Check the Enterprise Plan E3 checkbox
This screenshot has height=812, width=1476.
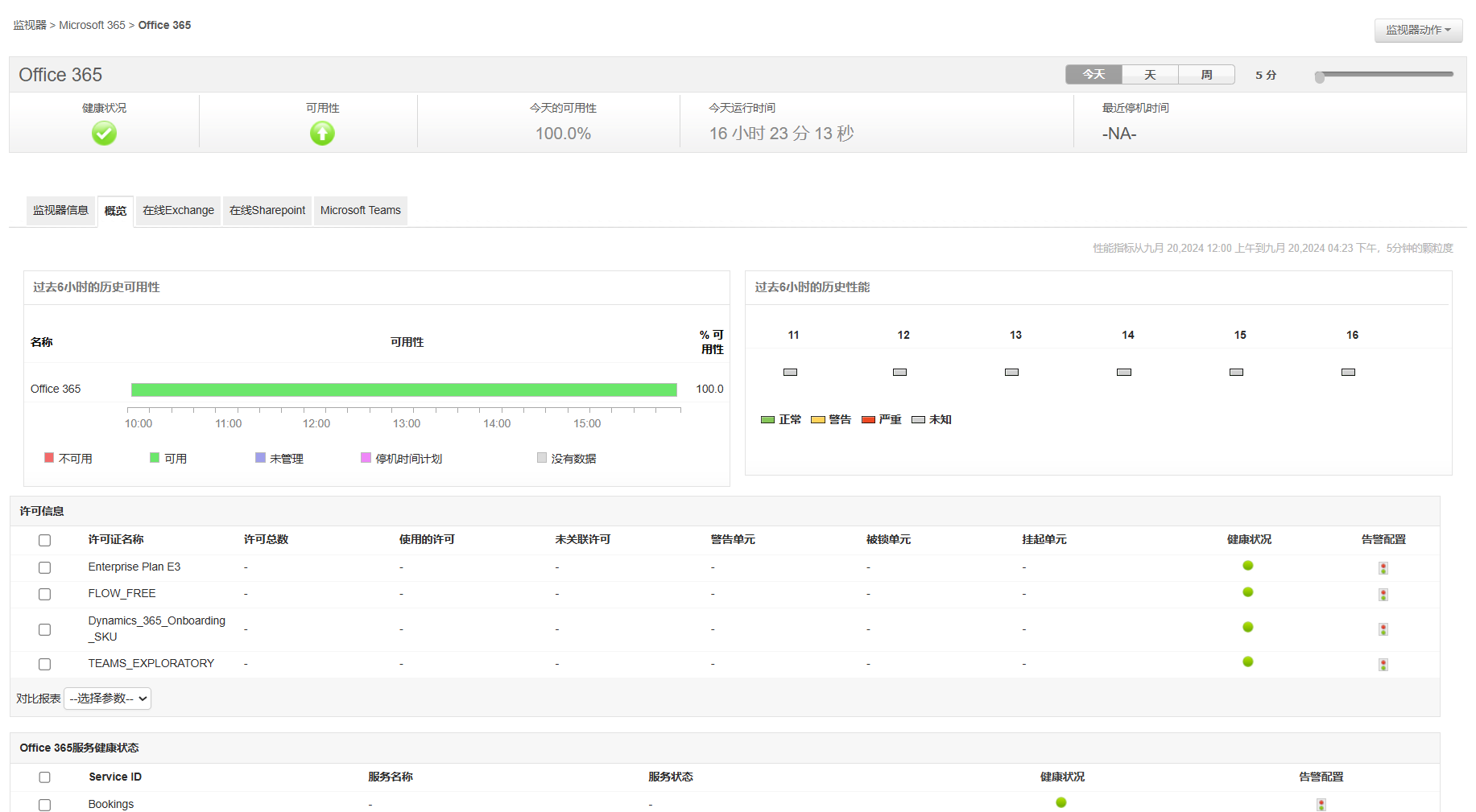point(44,568)
